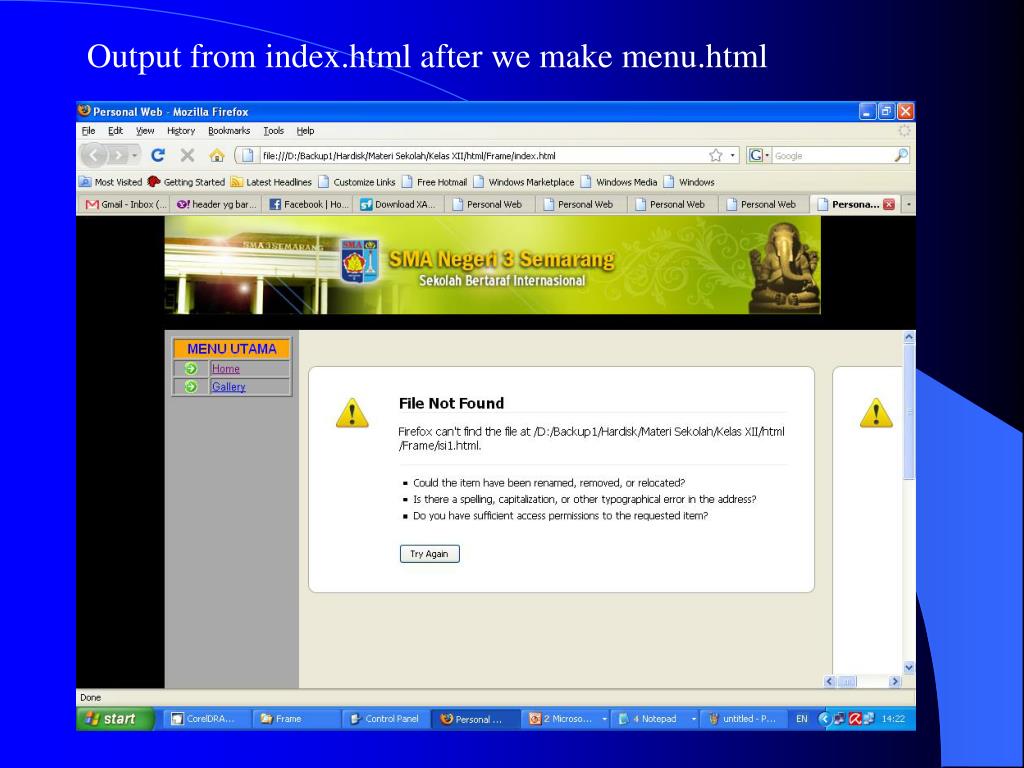The width and height of the screenshot is (1024, 768).
Task: Open back/forward history dropdown arrow
Action: coord(135,155)
